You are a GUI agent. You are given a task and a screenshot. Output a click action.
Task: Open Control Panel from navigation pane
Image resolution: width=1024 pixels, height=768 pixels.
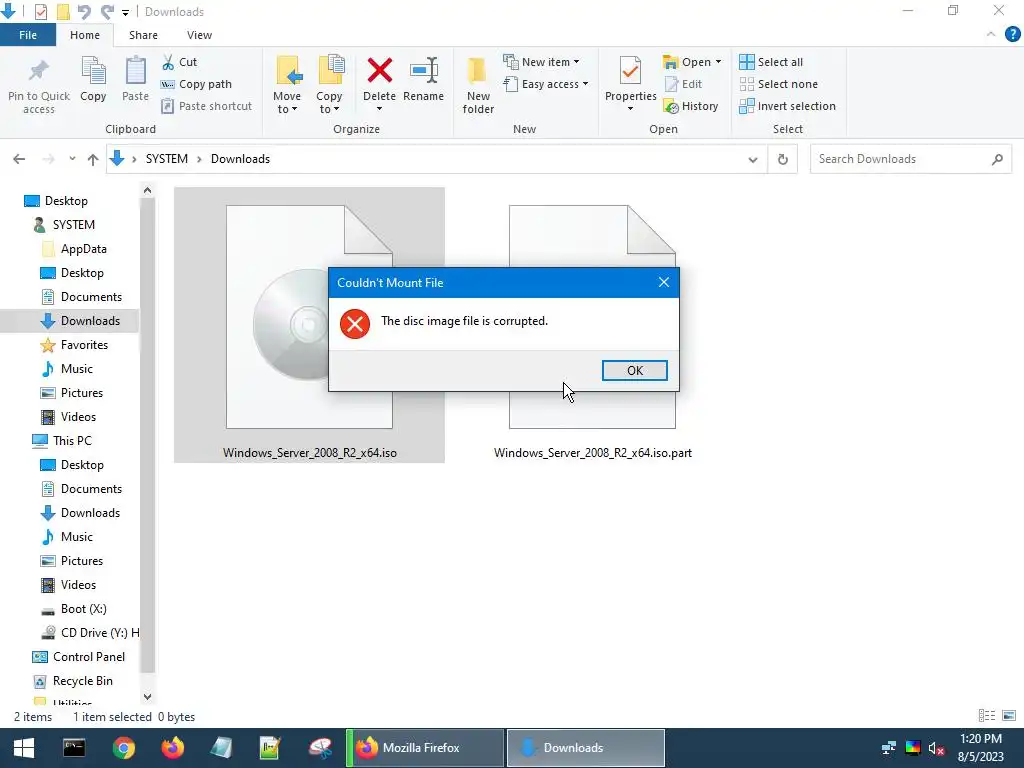88,657
